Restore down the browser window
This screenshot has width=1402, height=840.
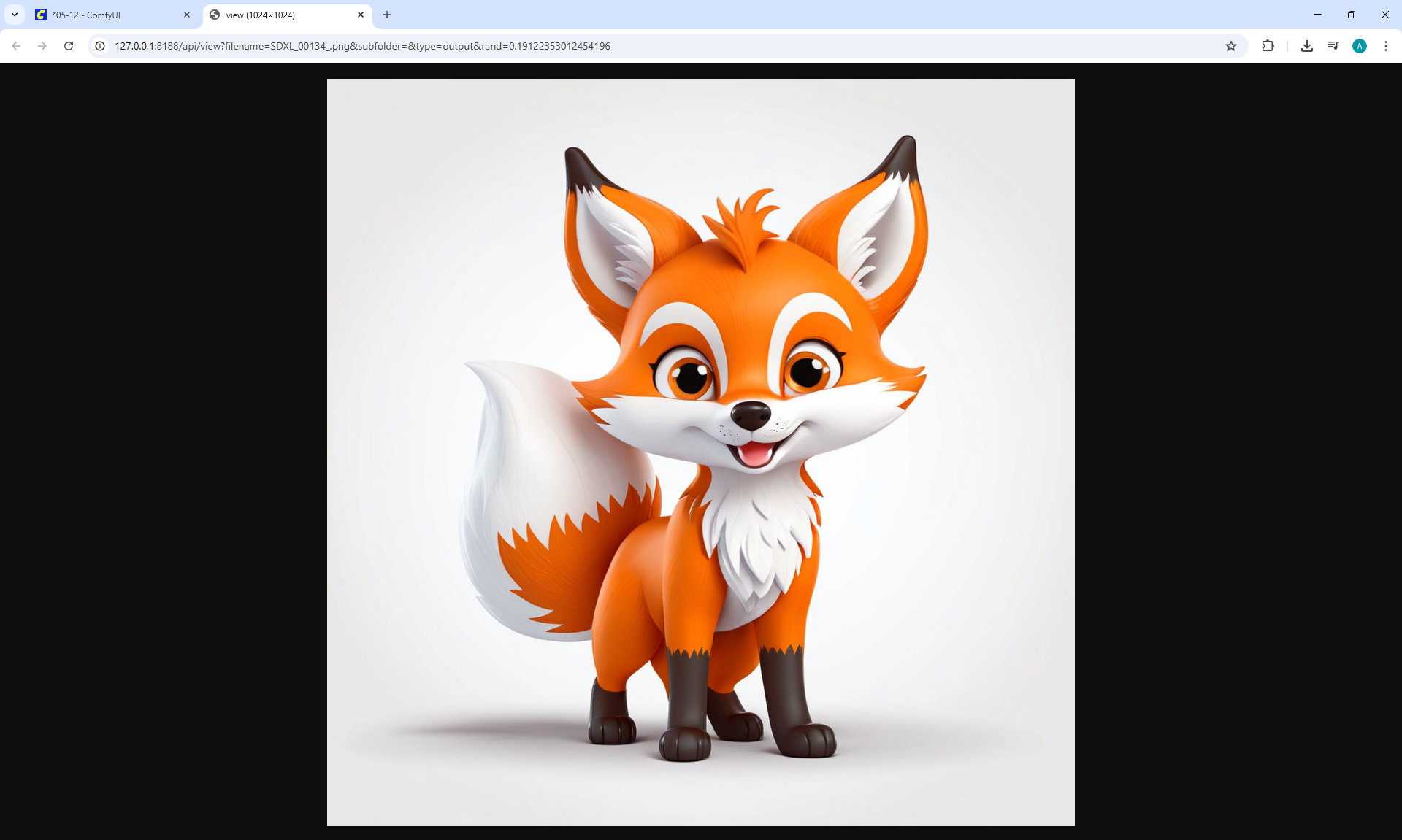pyautogui.click(x=1352, y=15)
